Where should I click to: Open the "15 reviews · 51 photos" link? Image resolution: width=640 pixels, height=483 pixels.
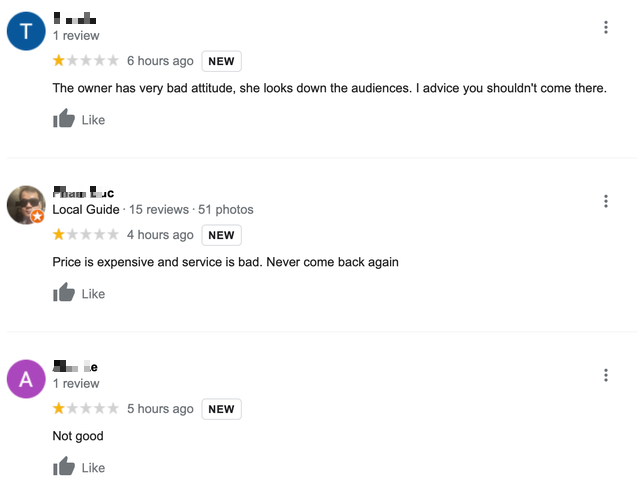[190, 210]
